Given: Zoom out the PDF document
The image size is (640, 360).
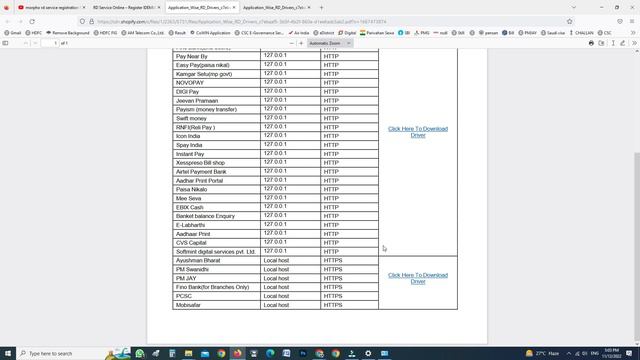Looking at the screenshot, I should point(291,43).
